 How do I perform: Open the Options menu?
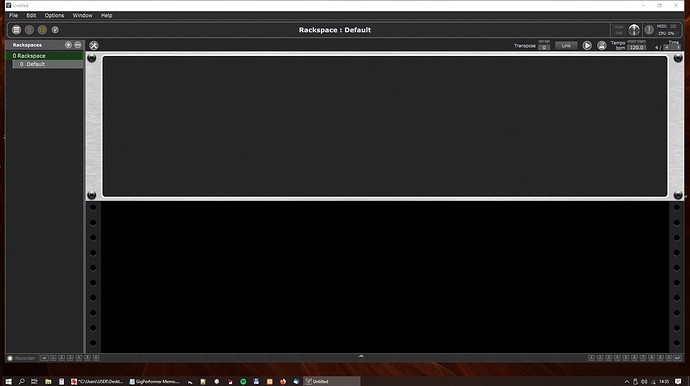[54, 15]
